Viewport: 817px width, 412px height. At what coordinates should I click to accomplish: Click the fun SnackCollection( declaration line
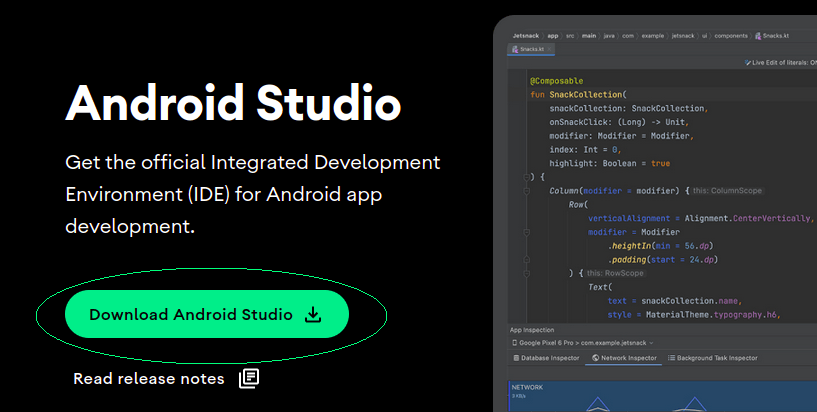point(578,95)
